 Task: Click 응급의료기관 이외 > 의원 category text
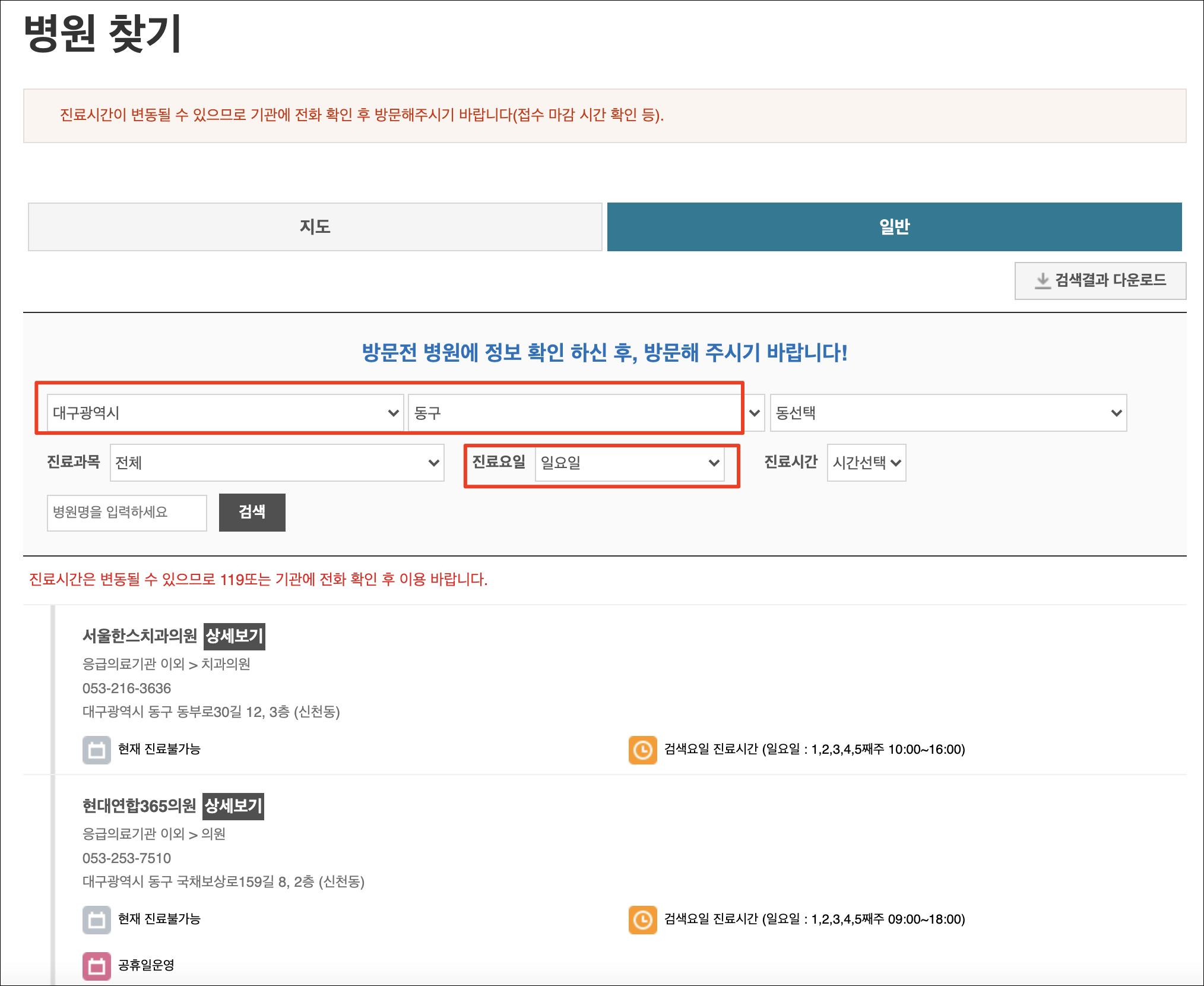(x=154, y=834)
